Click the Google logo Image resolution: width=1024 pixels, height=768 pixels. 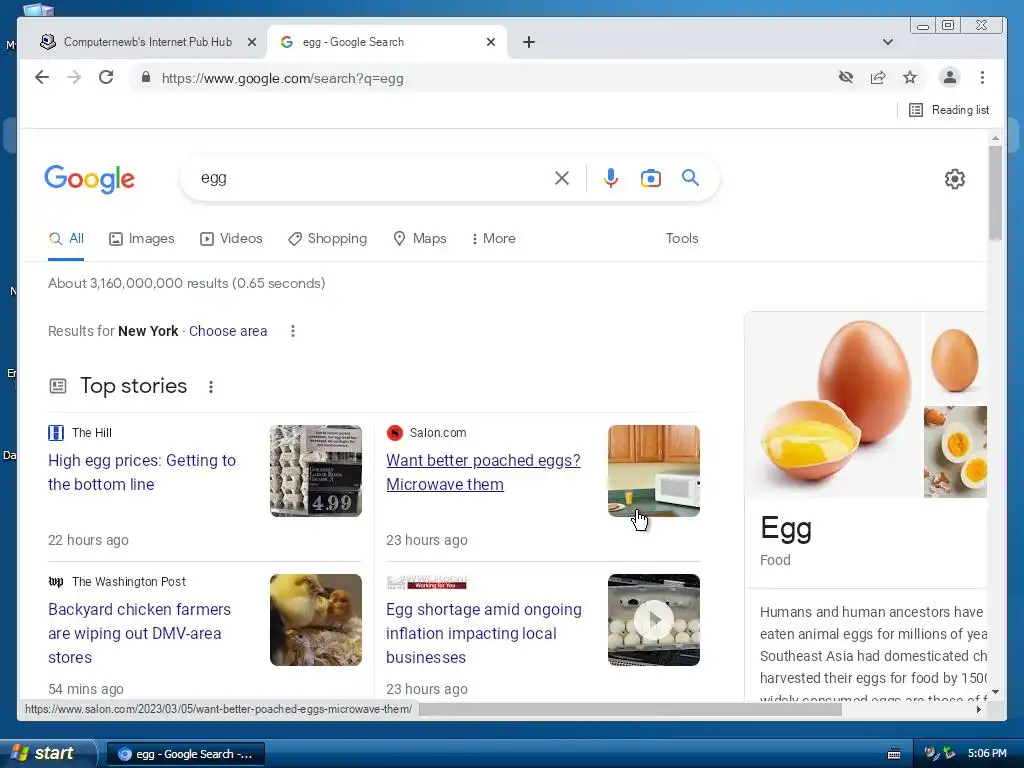(89, 178)
